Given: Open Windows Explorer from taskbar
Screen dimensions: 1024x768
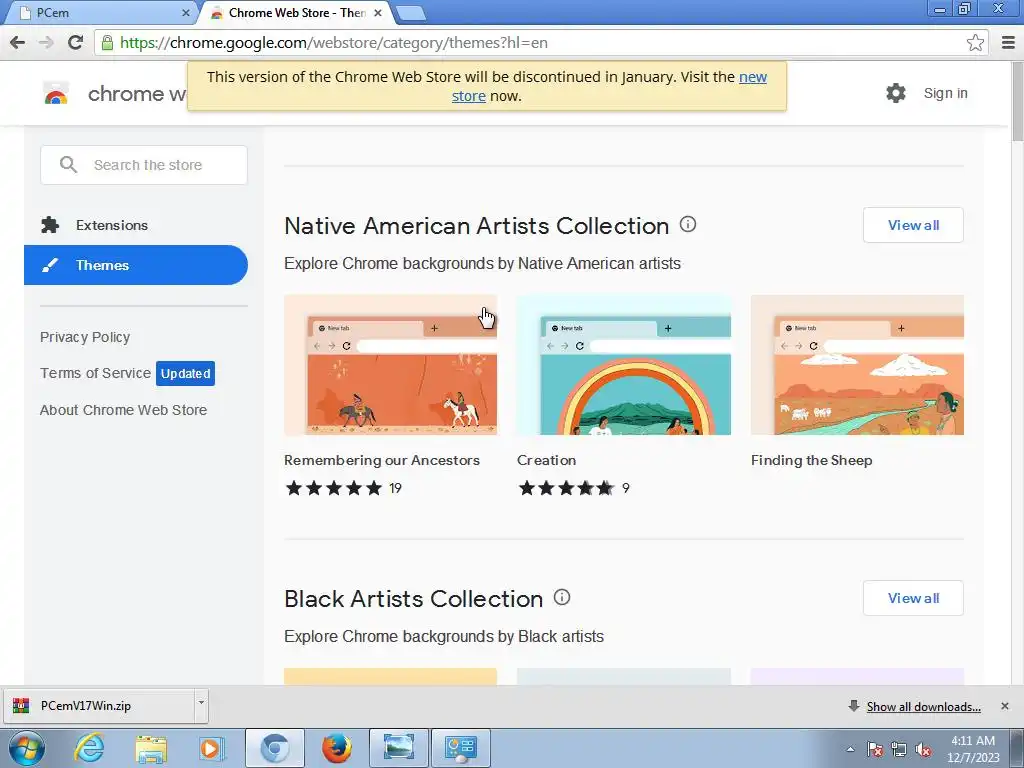Looking at the screenshot, I should click(151, 748).
